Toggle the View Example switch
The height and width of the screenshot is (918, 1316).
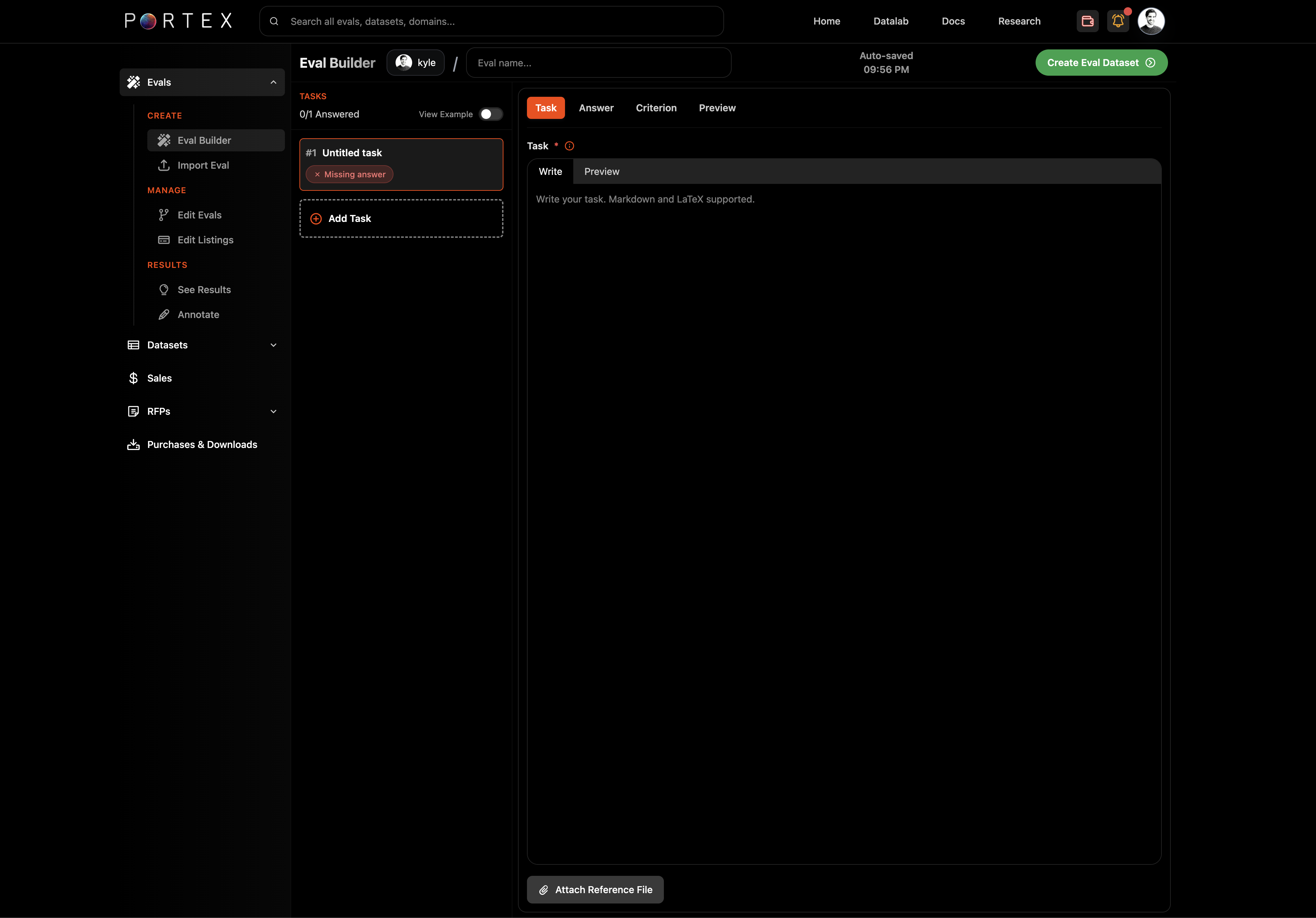tap(491, 114)
